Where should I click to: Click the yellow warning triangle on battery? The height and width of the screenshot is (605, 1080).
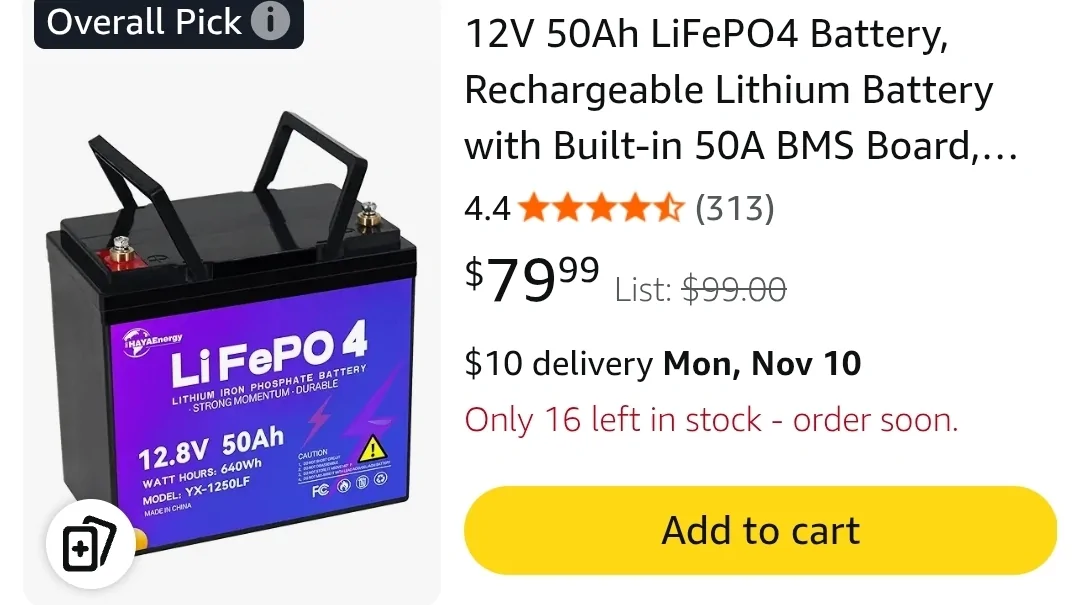(x=372, y=448)
